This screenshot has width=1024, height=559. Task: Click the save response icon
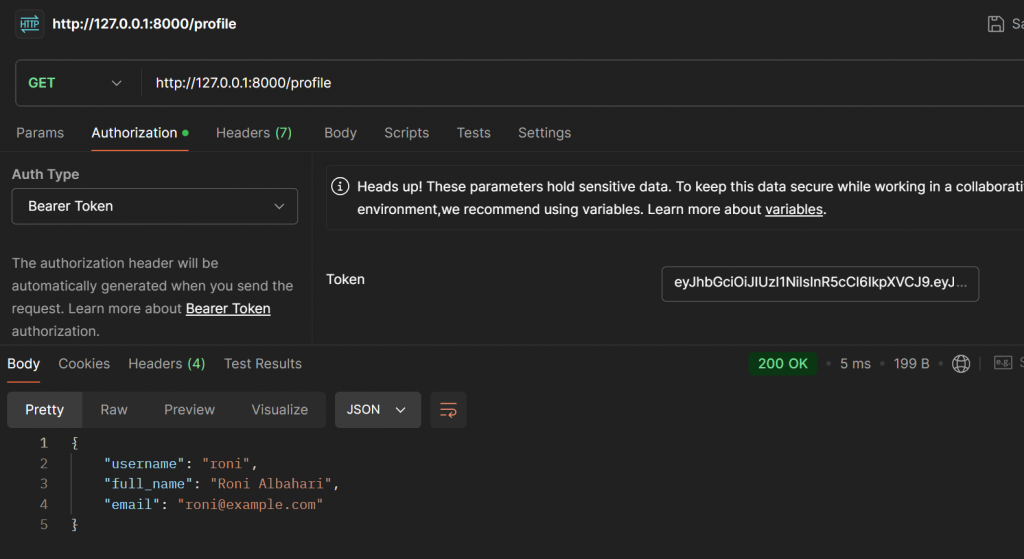(x=1002, y=364)
